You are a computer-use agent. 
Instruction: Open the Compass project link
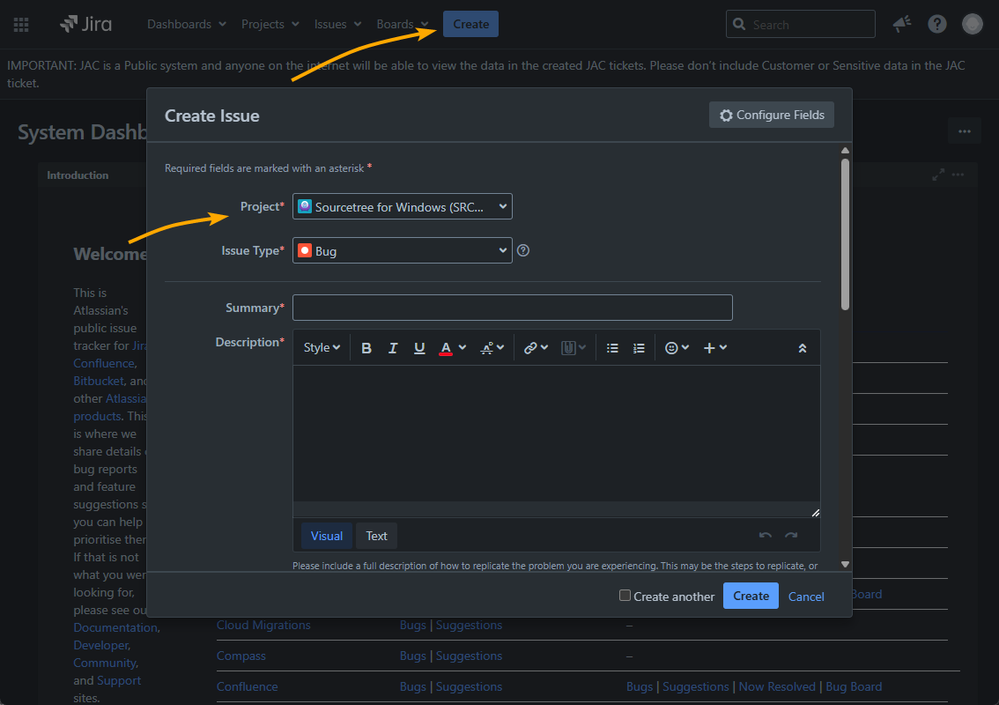(x=241, y=656)
